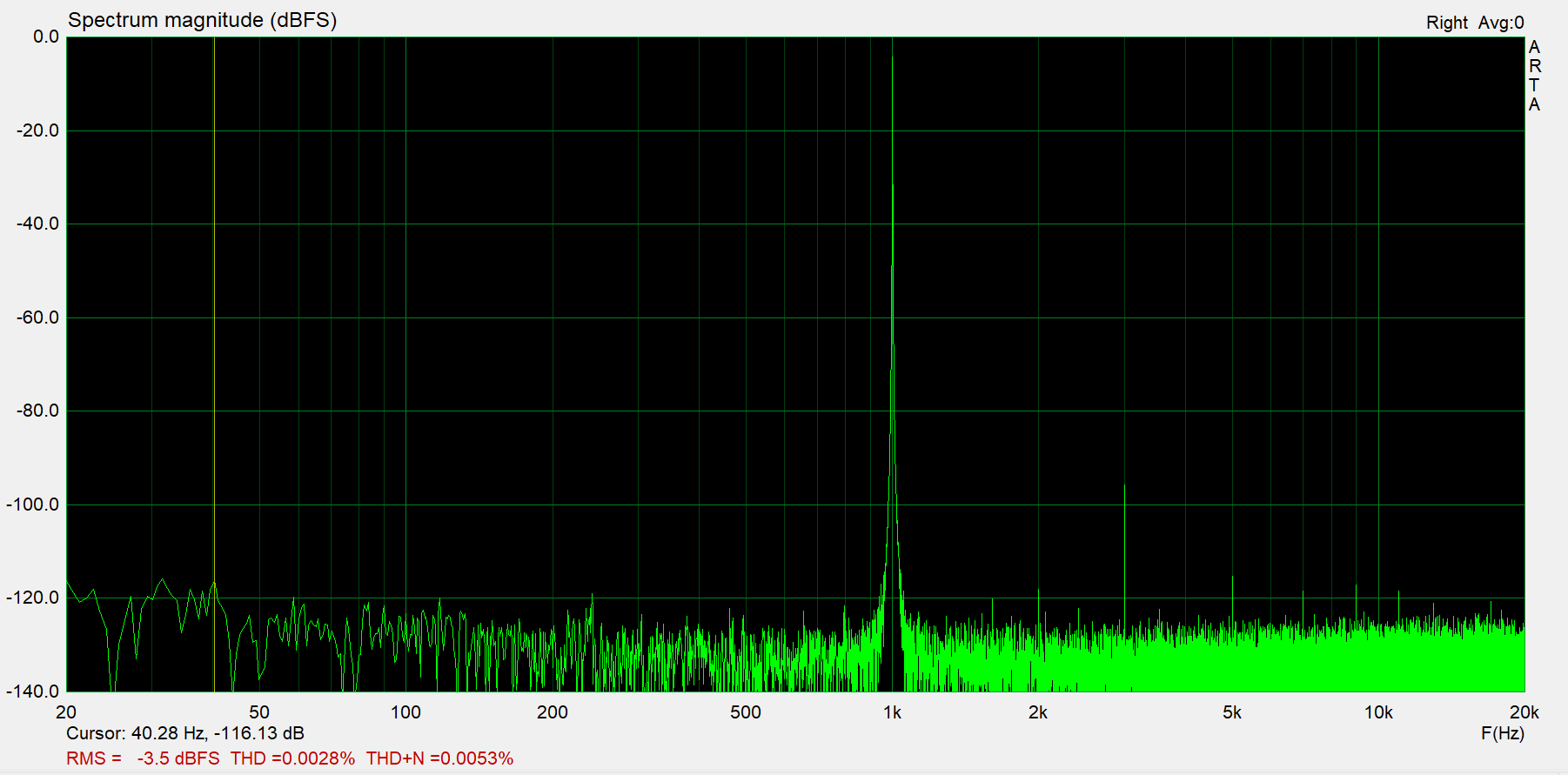1568x775 pixels.
Task: Click the -60.0 dB axis label
Action: [x=37, y=317]
